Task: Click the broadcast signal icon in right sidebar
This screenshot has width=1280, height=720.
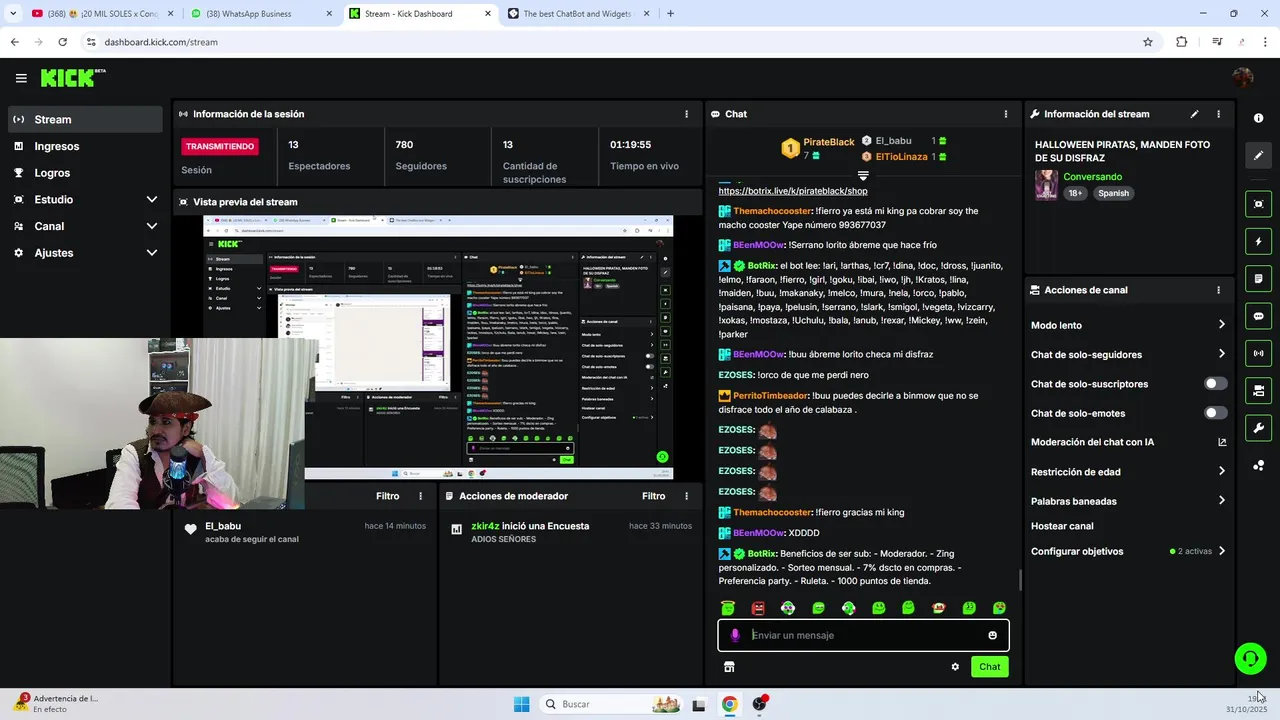Action: click(x=1258, y=353)
